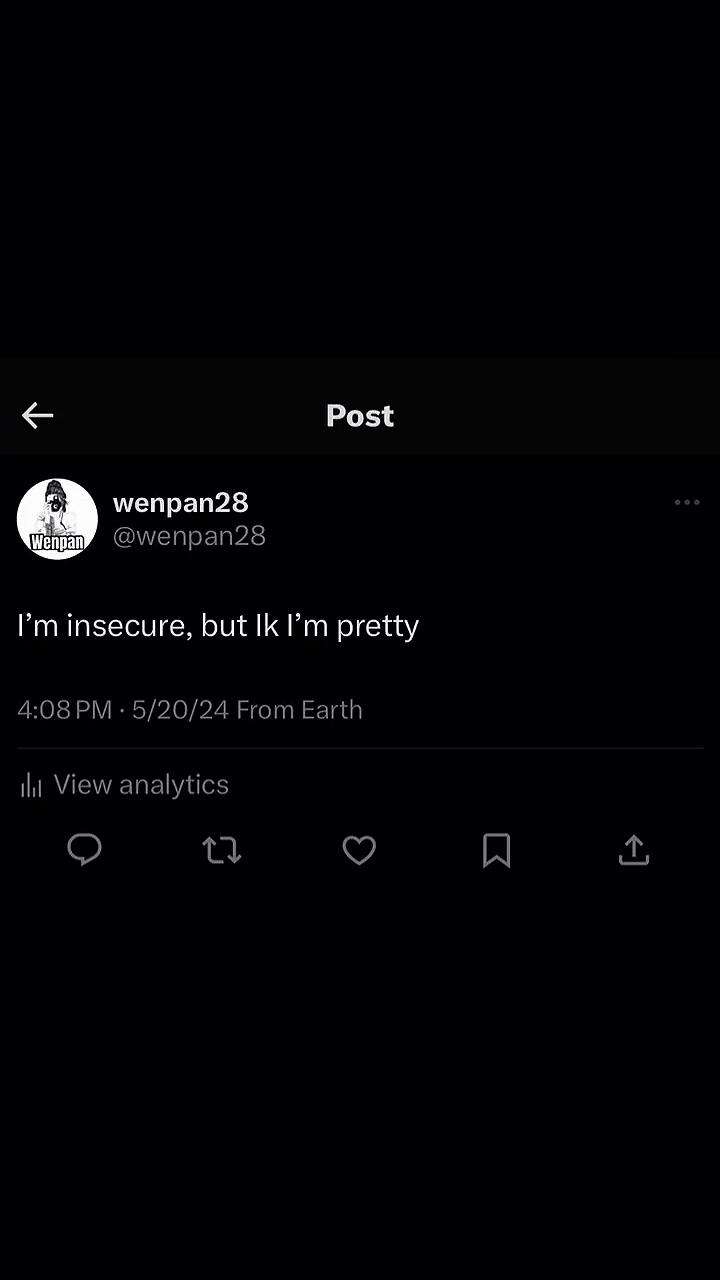Share the post via upload icon
This screenshot has height=1280, width=720.
pyautogui.click(x=634, y=850)
